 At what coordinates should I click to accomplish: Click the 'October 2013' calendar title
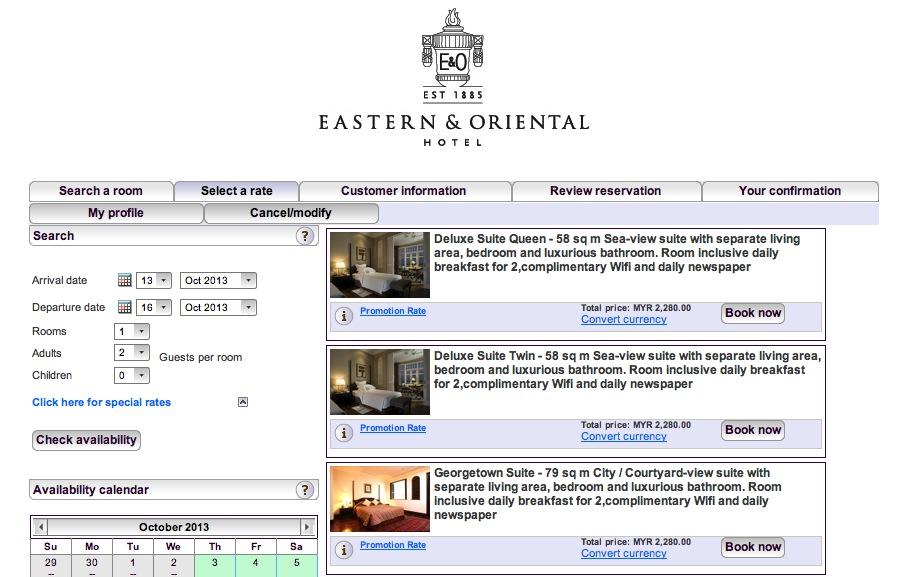(x=174, y=527)
